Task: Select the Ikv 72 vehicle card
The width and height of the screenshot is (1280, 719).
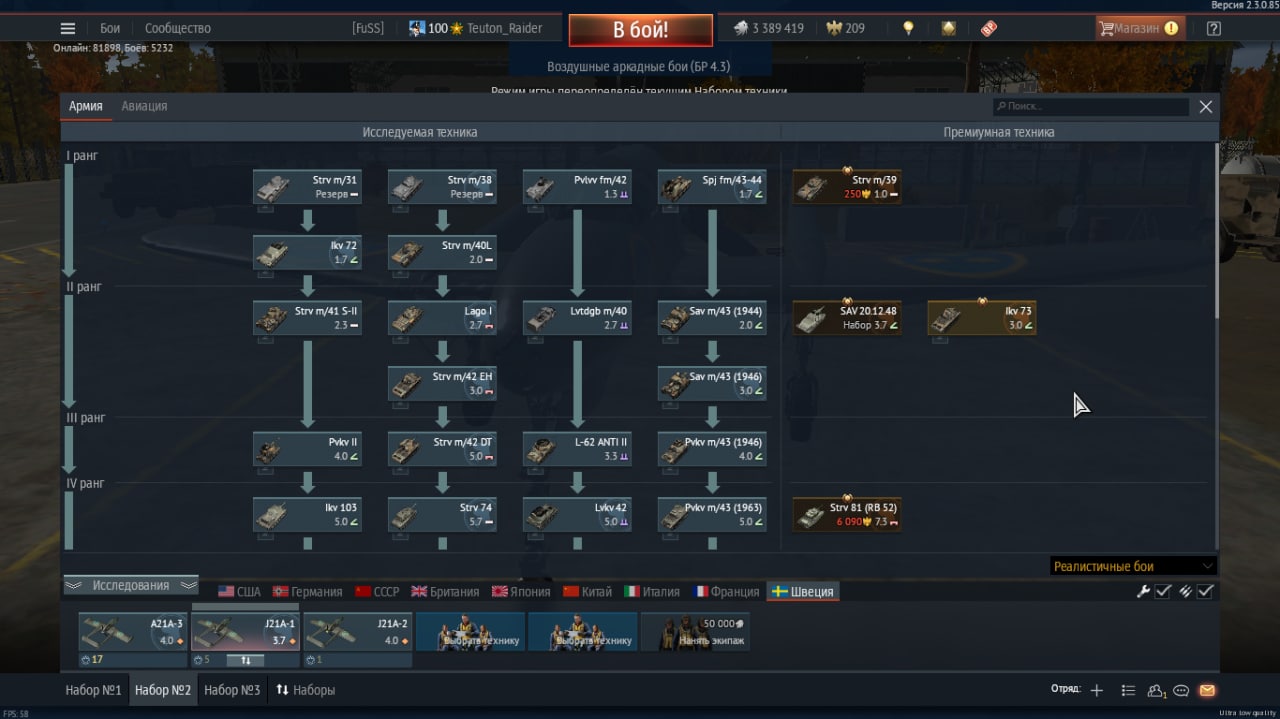Action: pyautogui.click(x=307, y=252)
